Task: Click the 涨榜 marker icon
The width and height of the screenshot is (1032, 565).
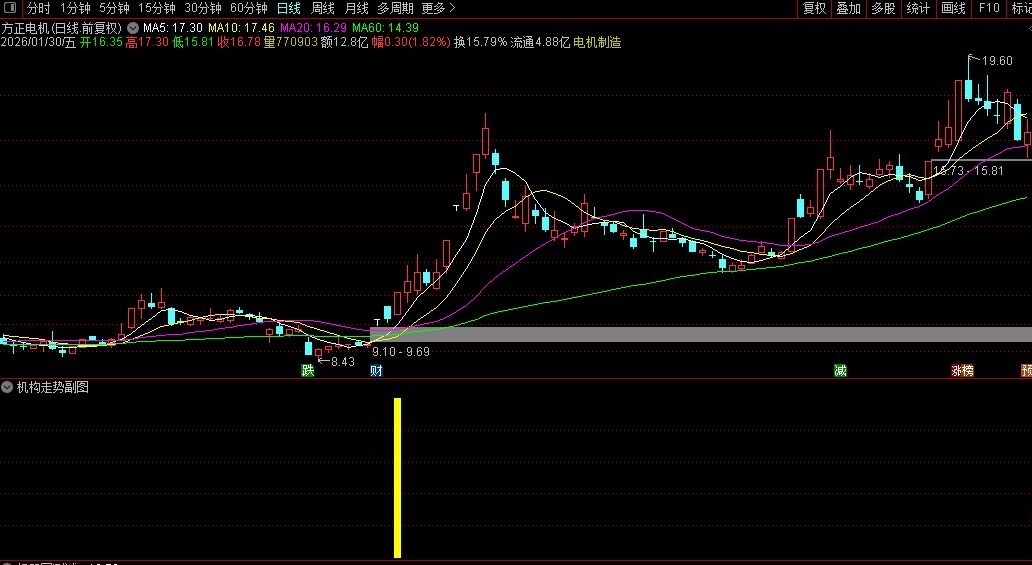Action: click(962, 370)
